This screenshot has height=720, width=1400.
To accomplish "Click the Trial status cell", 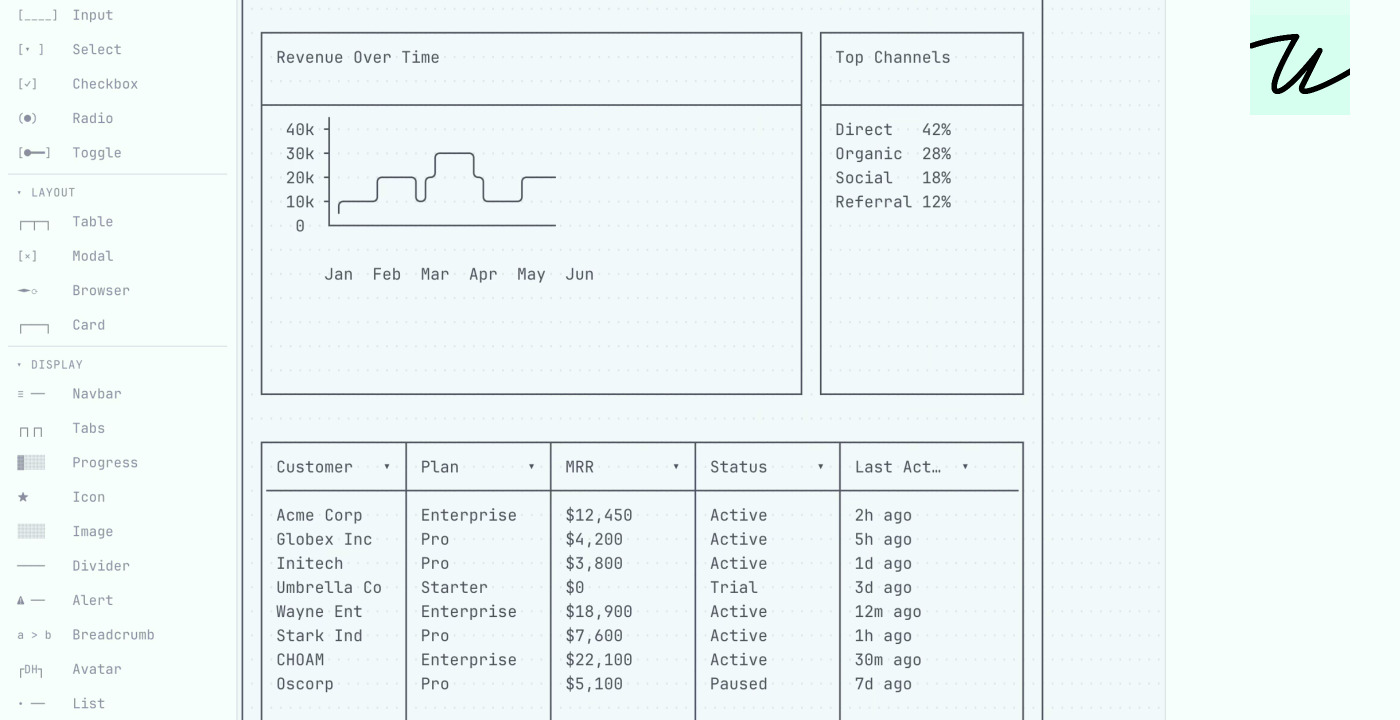I will pyautogui.click(x=734, y=588).
